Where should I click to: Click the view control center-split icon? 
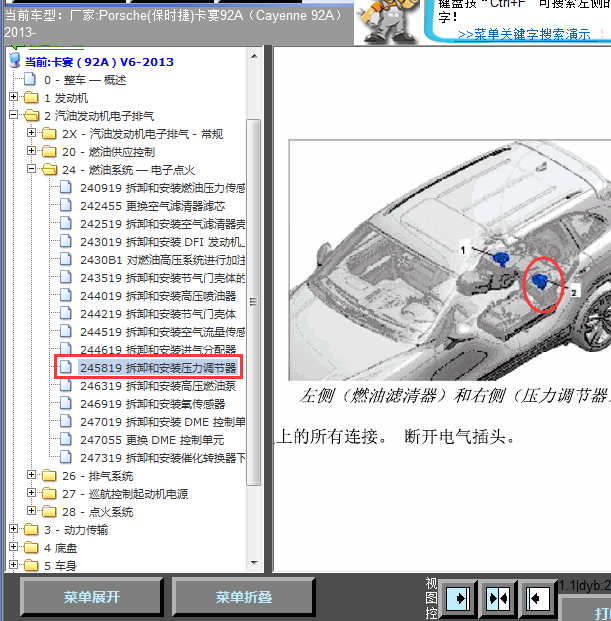[x=498, y=598]
